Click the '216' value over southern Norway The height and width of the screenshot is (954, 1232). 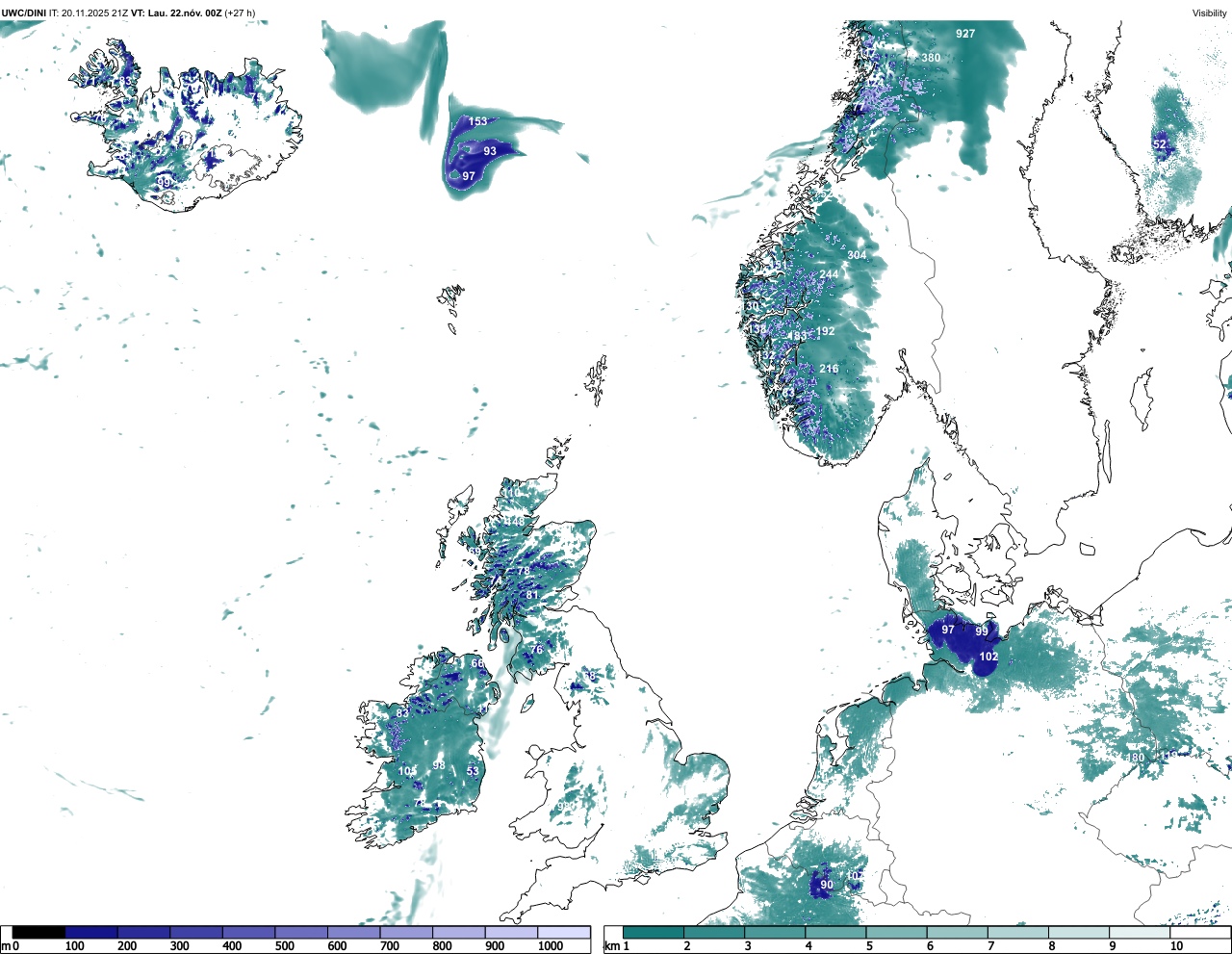[829, 369]
